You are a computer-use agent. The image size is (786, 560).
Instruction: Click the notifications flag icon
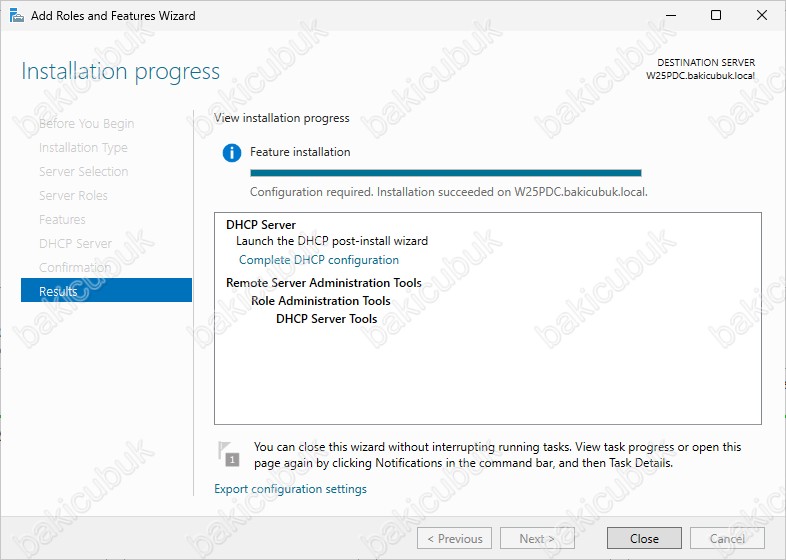[x=230, y=453]
